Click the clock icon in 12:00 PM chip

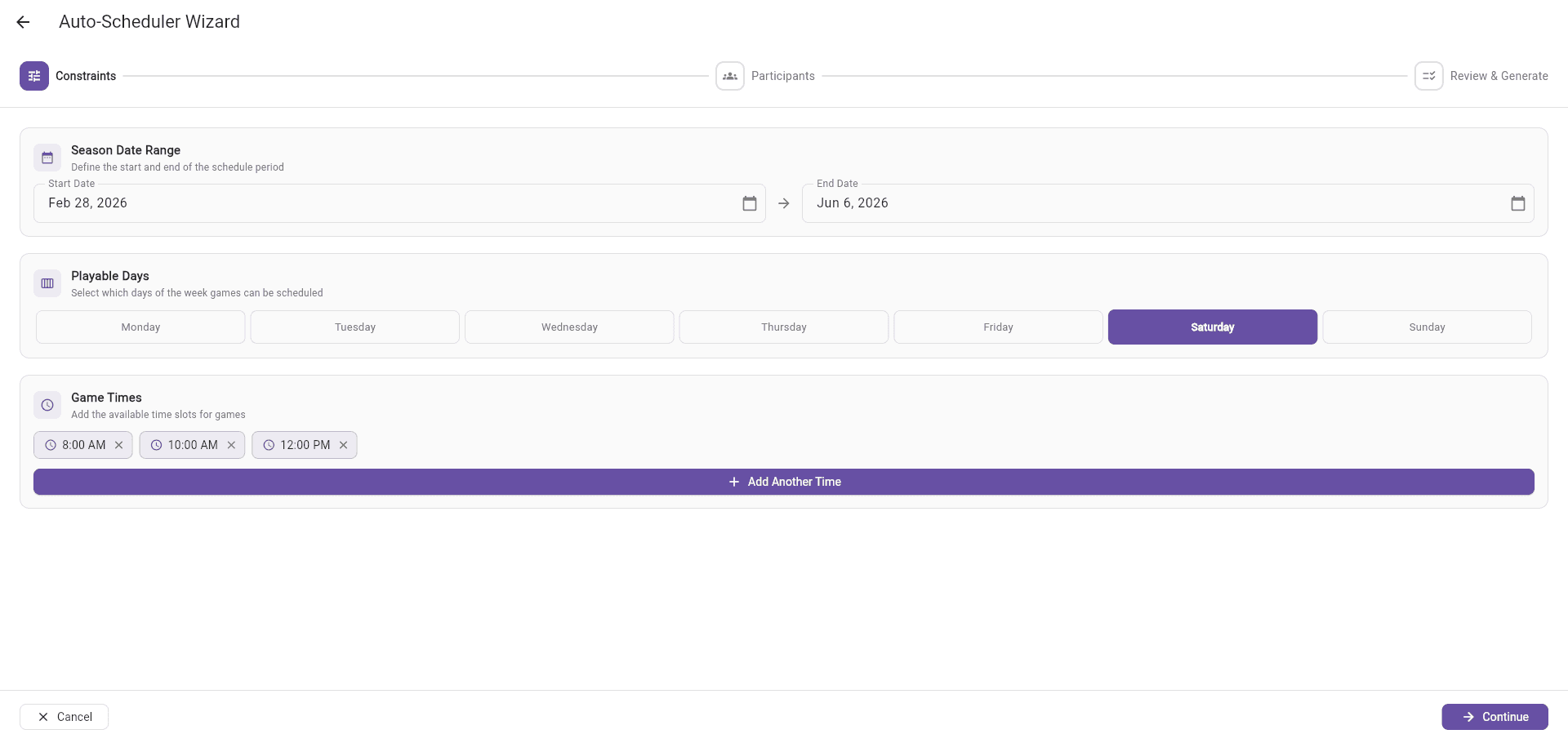(269, 445)
